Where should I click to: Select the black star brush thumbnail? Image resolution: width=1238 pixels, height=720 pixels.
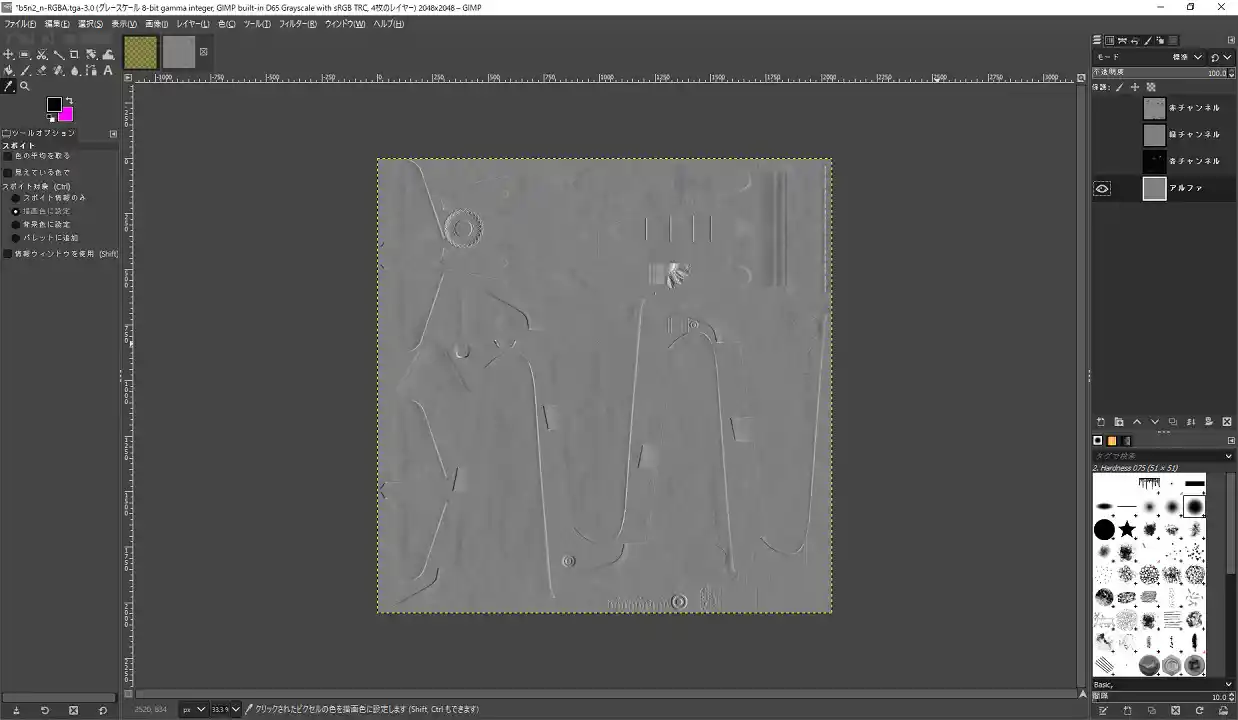tap(1127, 529)
